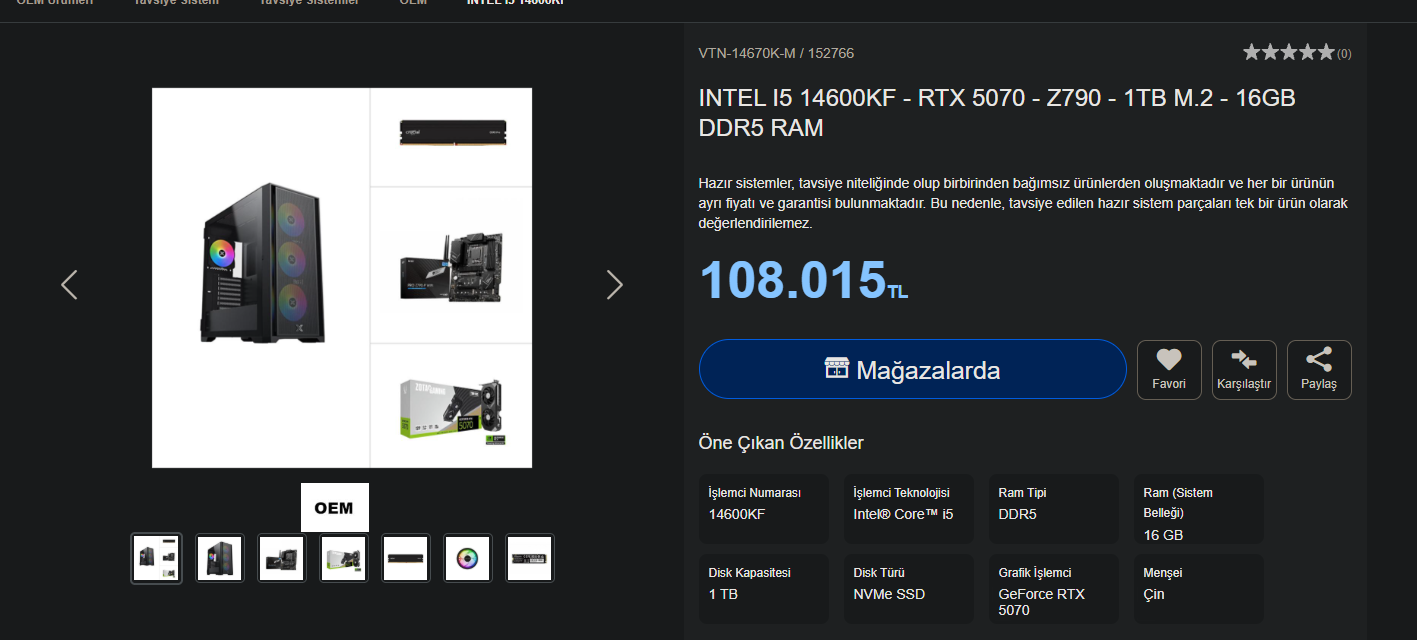The image size is (1417, 640).
Task: Click the (0) review count beside stars
Action: click(x=1344, y=53)
